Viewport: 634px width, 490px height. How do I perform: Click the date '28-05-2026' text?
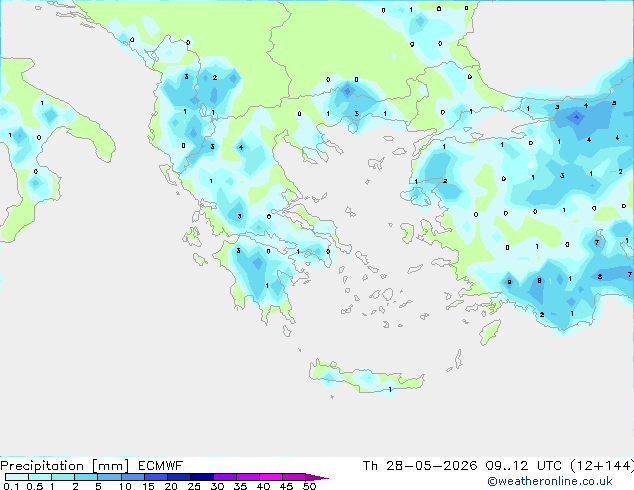coord(431,466)
